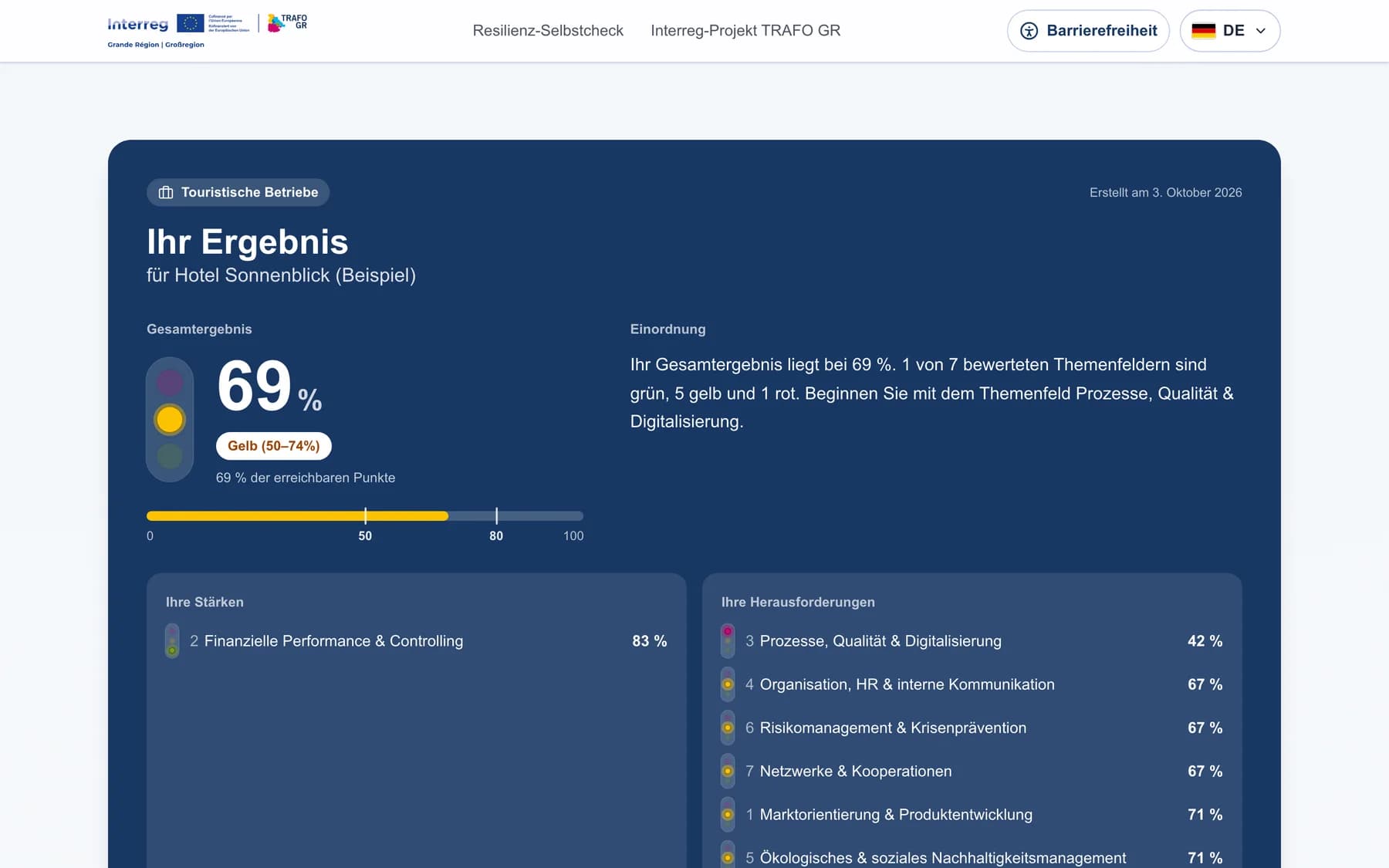The height and width of the screenshot is (868, 1389).
Task: Click the 'Einordnung' label
Action: click(x=667, y=329)
